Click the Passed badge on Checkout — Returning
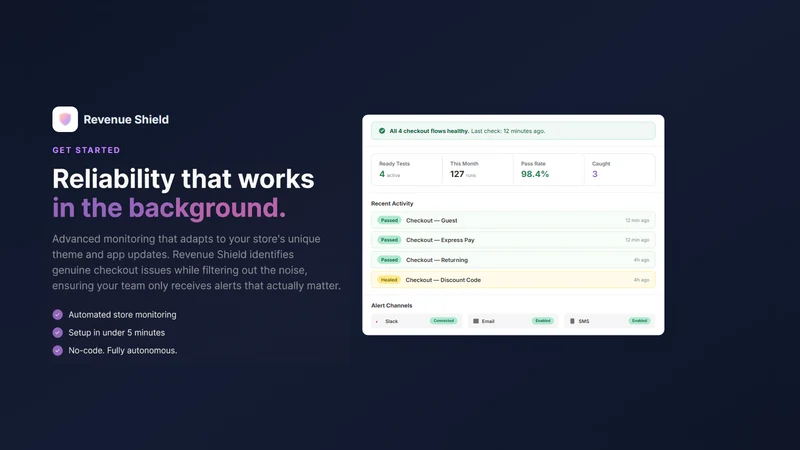 click(389, 260)
